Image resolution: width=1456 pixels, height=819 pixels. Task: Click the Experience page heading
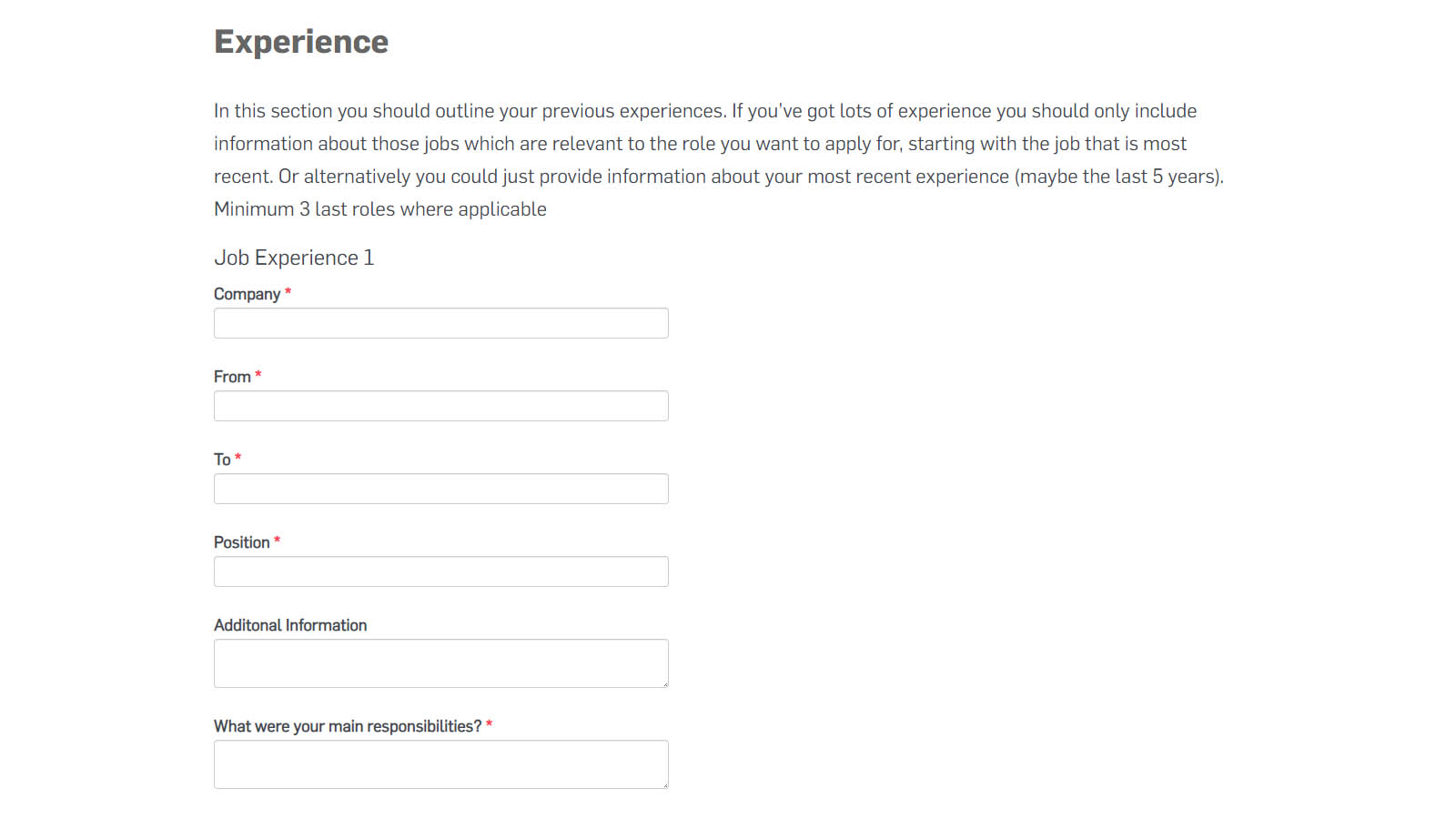click(x=301, y=42)
